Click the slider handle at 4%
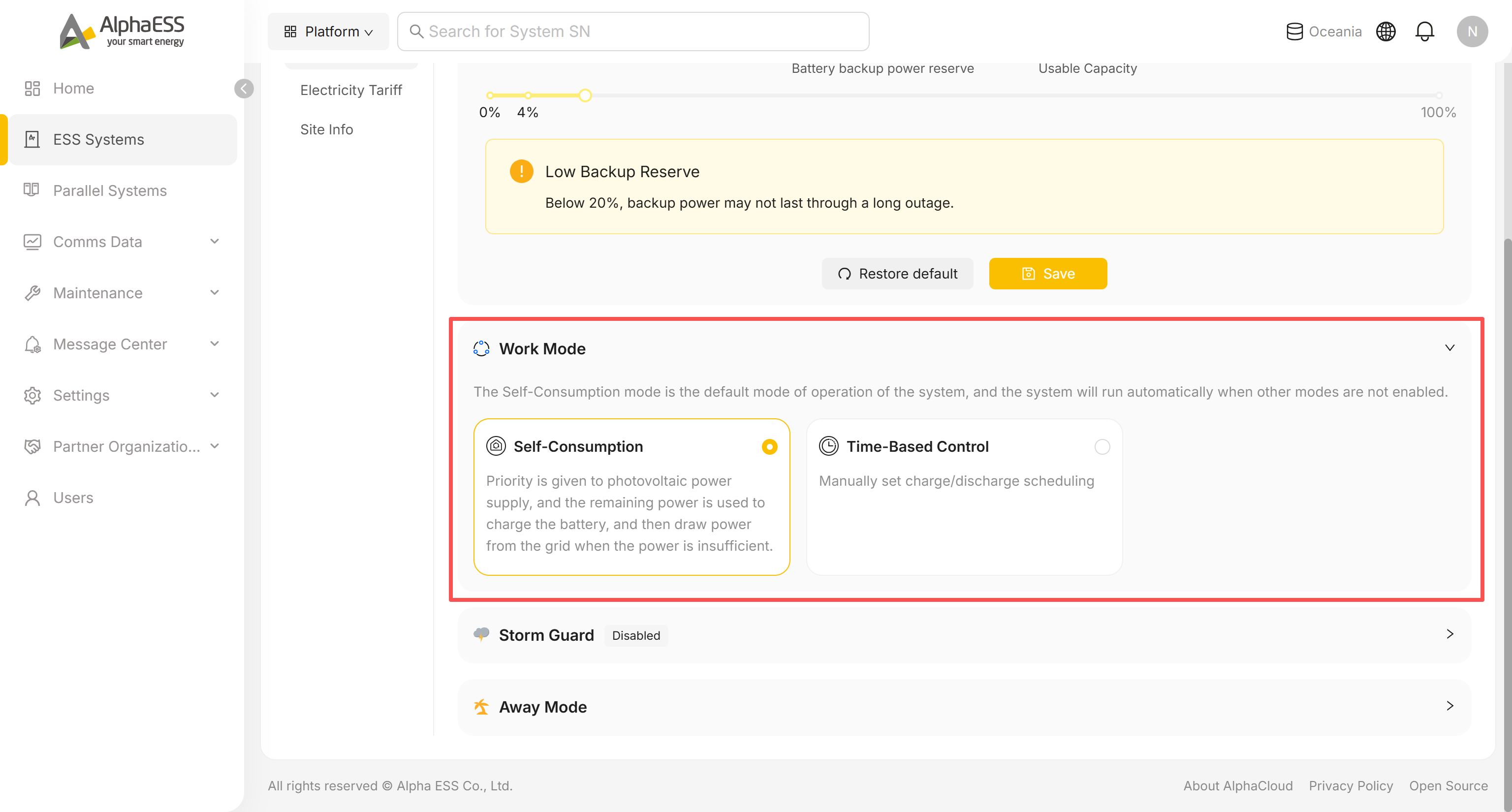This screenshot has width=1512, height=812. click(528, 95)
